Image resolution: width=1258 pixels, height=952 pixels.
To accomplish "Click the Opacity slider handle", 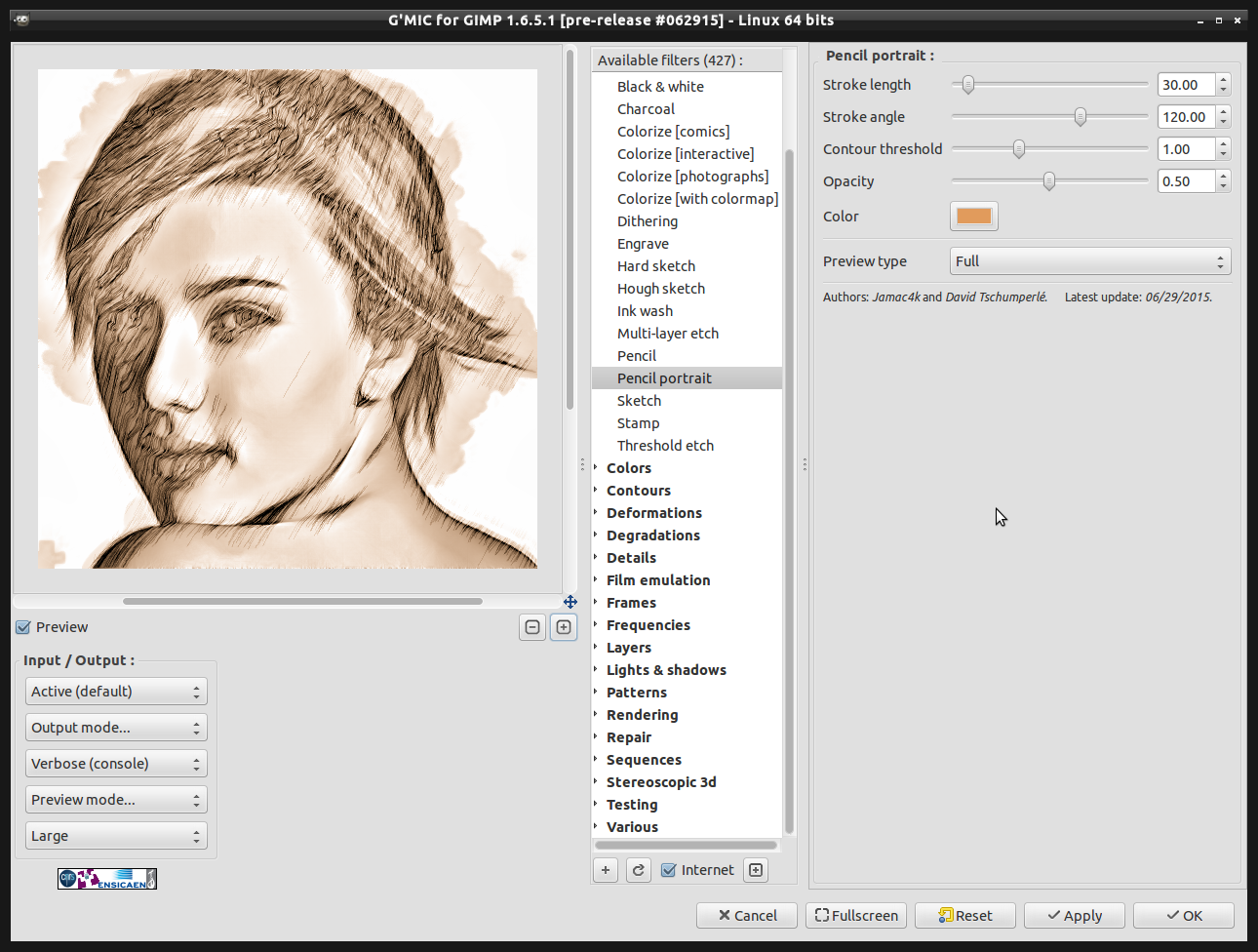I will point(1049,181).
